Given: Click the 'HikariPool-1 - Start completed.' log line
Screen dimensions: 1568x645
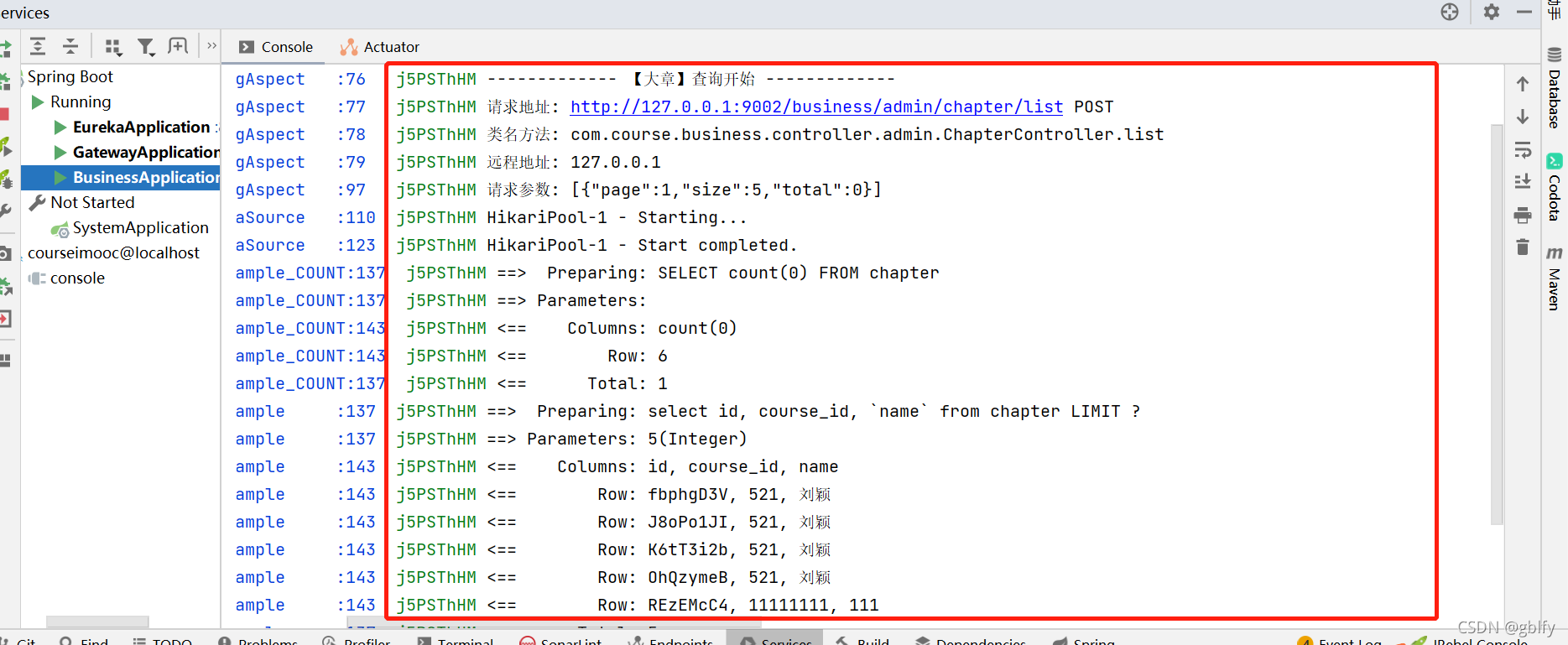Looking at the screenshot, I should click(x=643, y=245).
